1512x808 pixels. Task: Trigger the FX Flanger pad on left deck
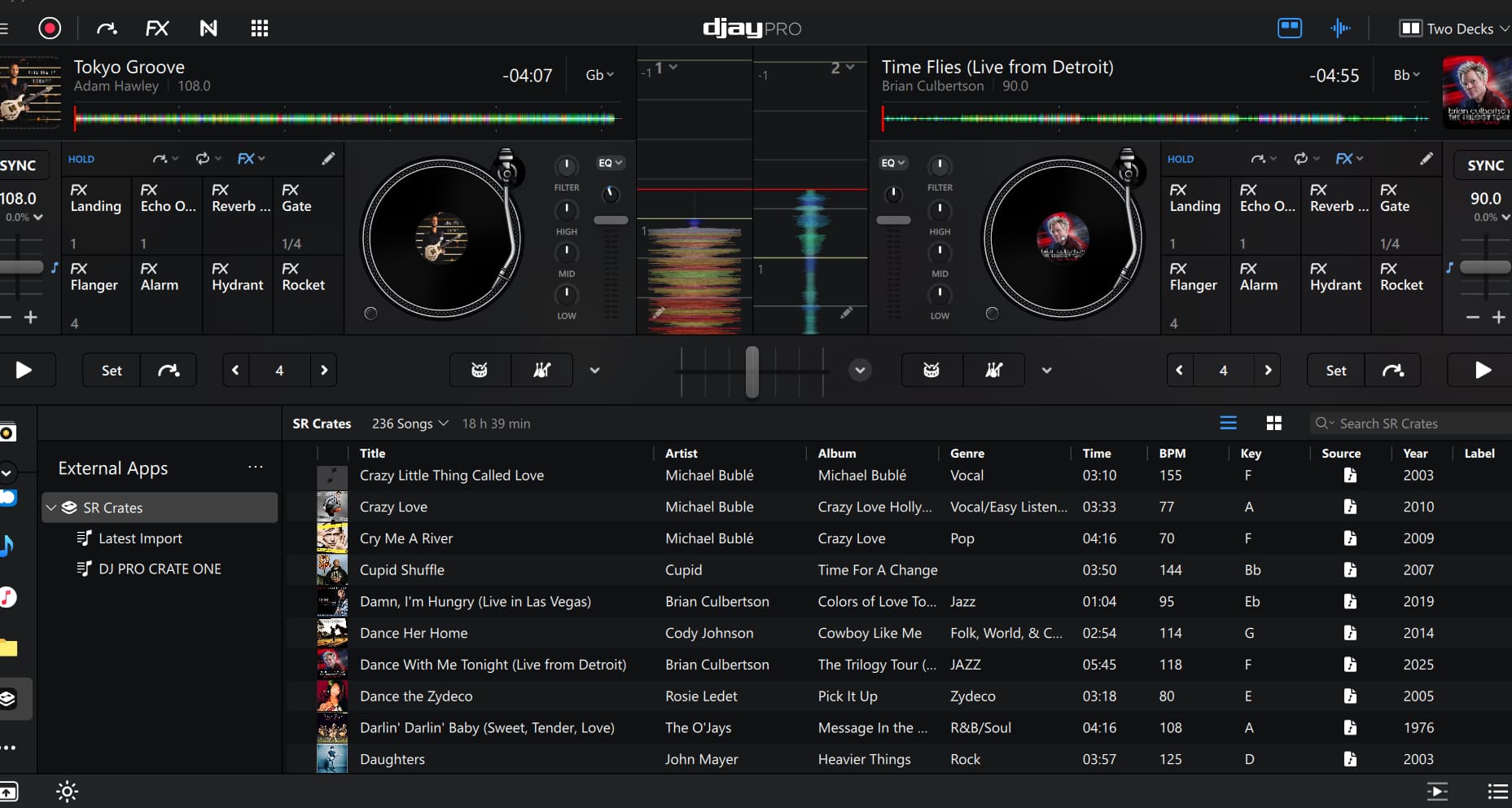pos(94,278)
